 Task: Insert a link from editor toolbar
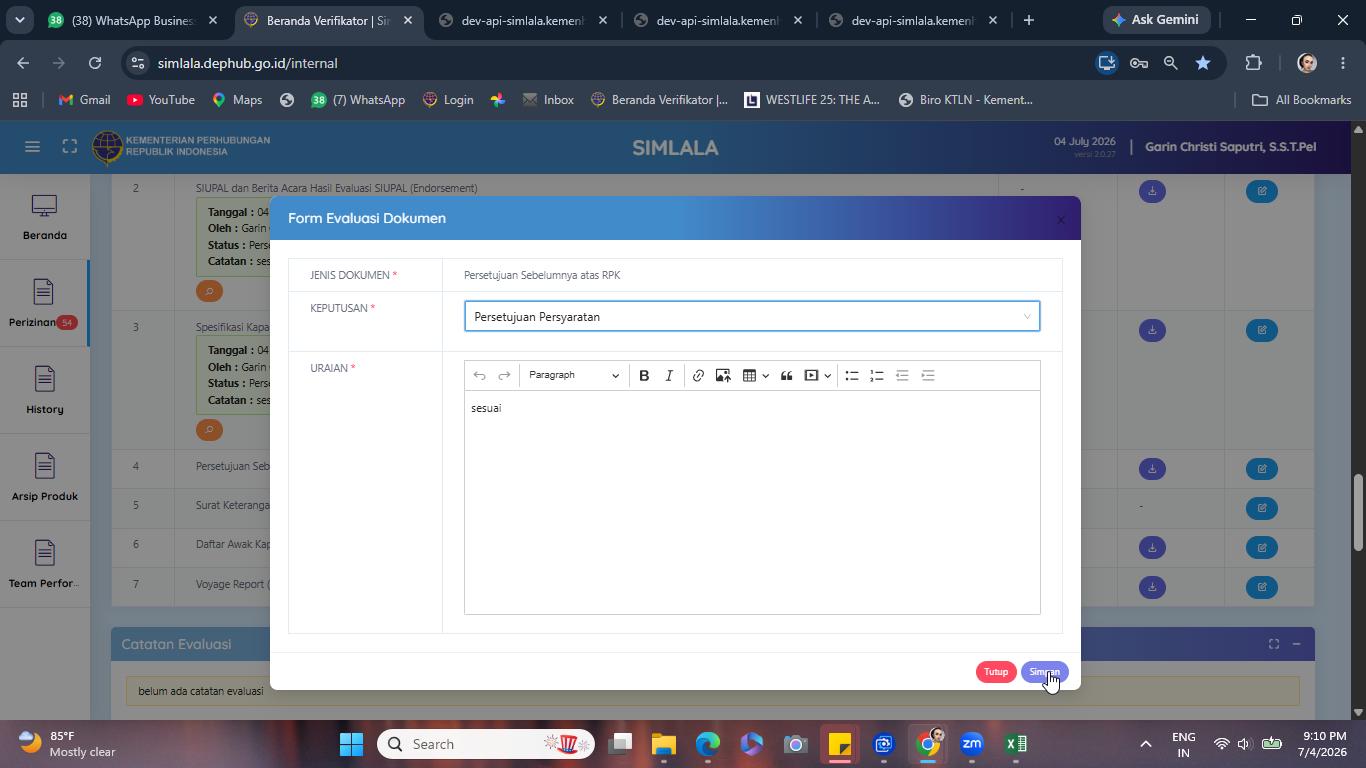coord(698,376)
